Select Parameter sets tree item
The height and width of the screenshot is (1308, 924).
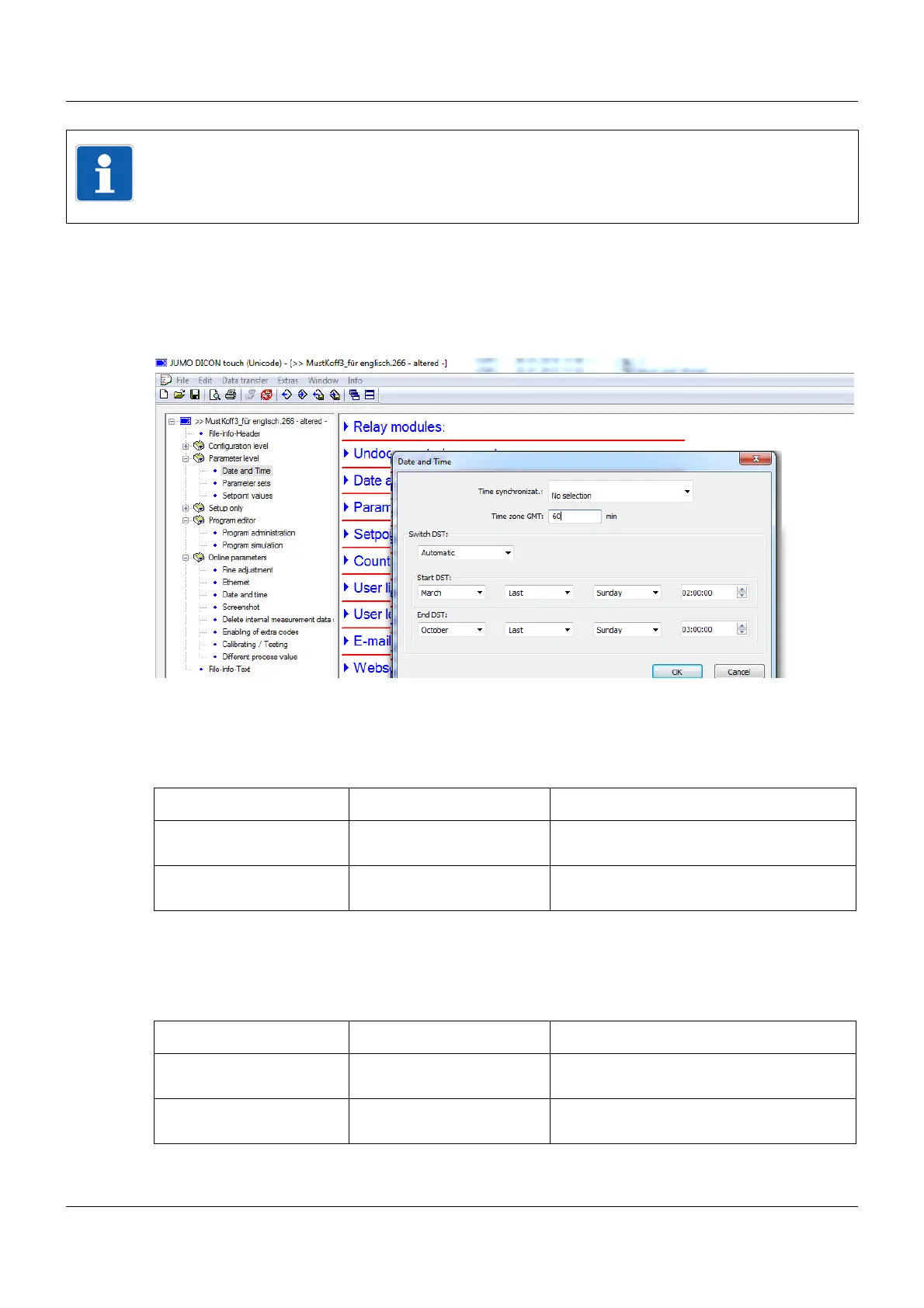246,483
